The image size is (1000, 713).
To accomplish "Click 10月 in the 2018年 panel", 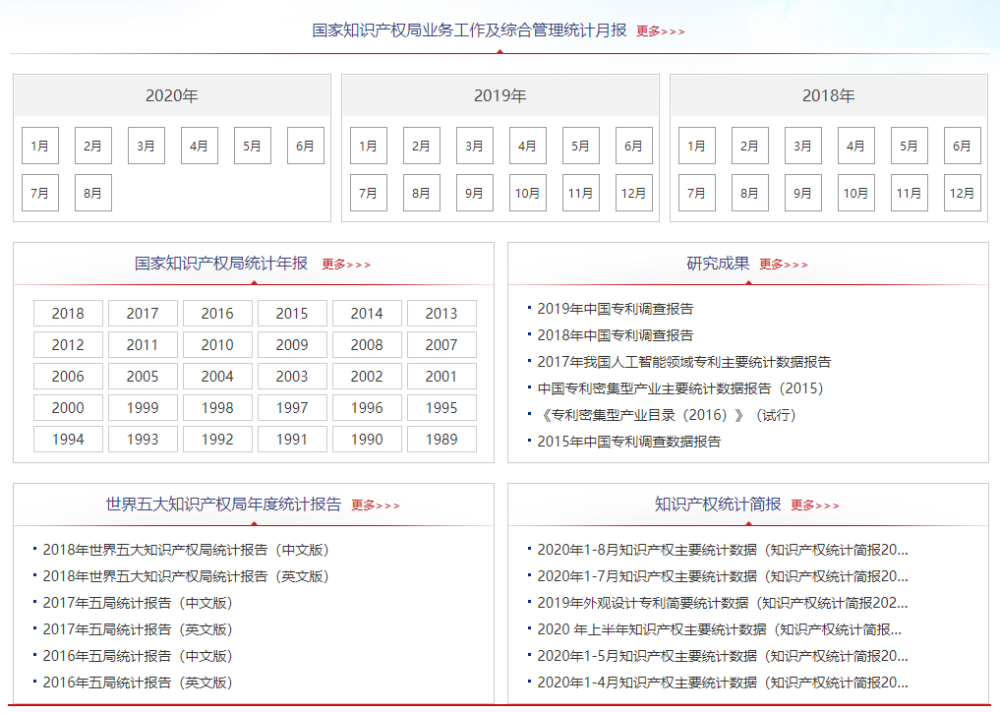I will pos(855,193).
